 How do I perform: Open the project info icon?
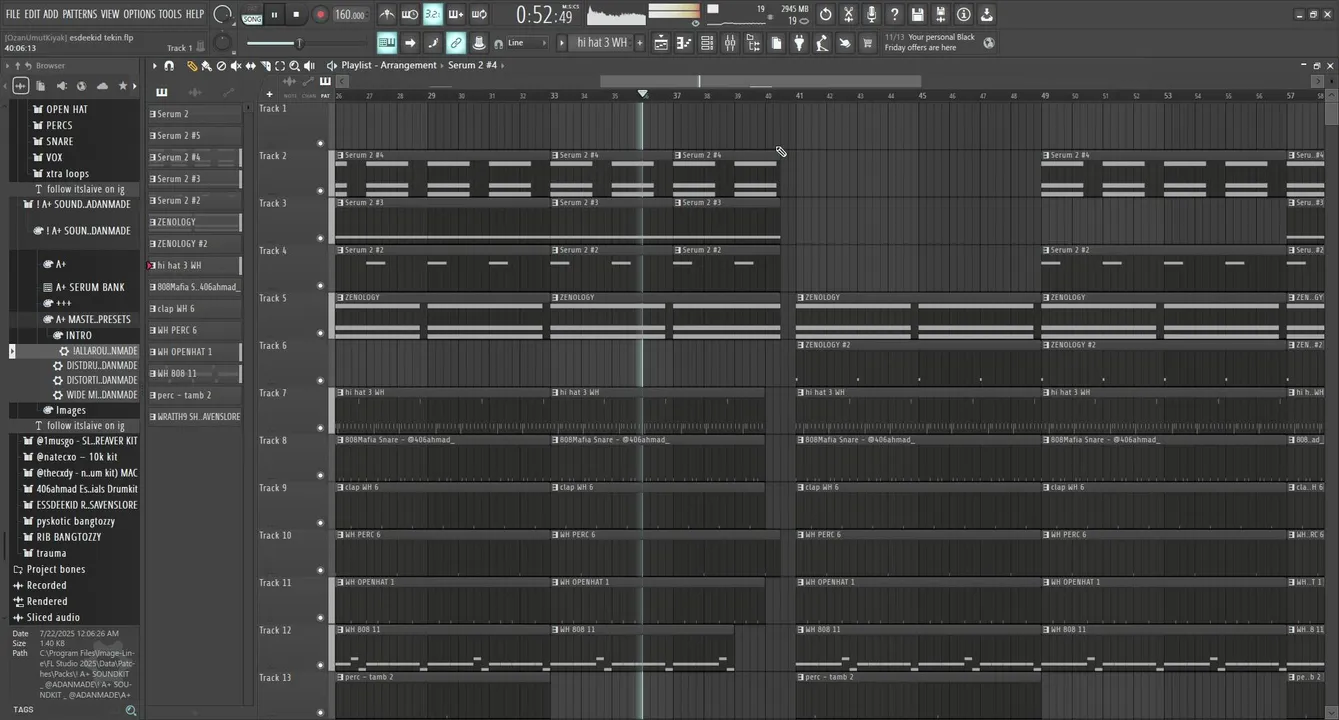[963, 14]
